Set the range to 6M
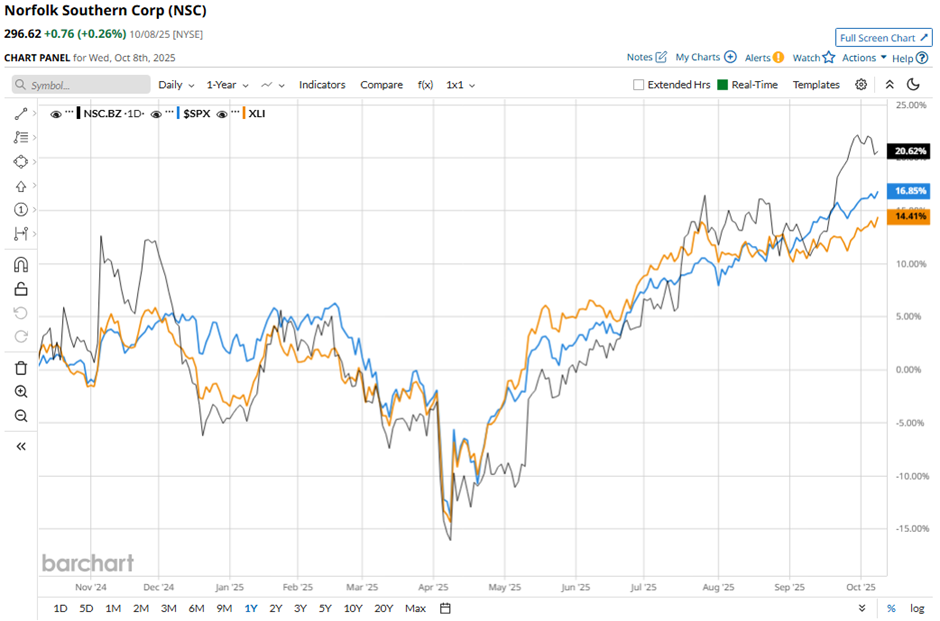 [x=196, y=608]
